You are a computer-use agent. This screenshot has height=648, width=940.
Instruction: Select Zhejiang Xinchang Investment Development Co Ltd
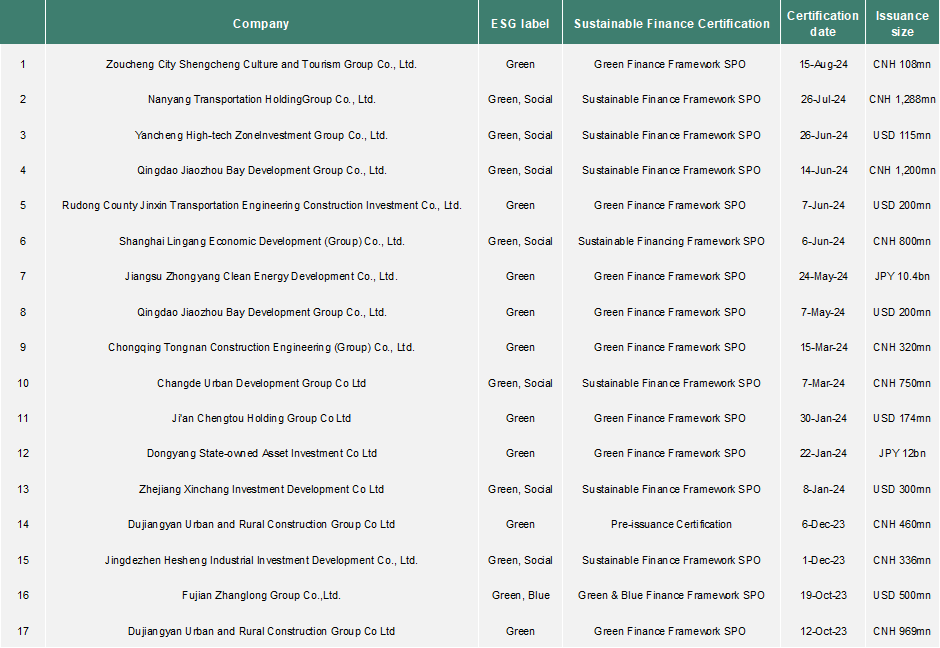tap(261, 489)
